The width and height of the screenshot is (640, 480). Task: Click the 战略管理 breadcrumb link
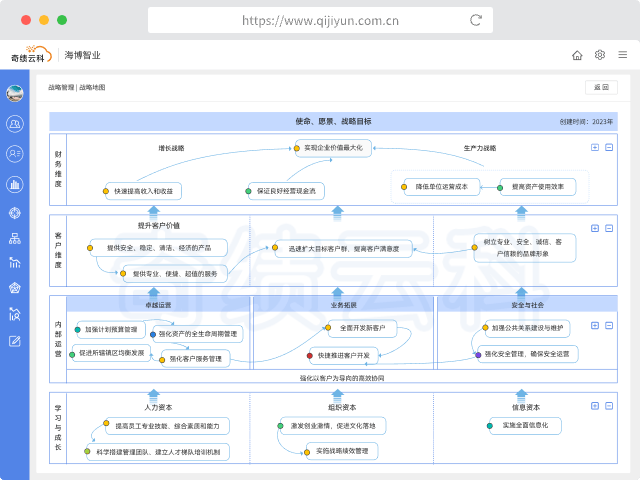click(60, 87)
